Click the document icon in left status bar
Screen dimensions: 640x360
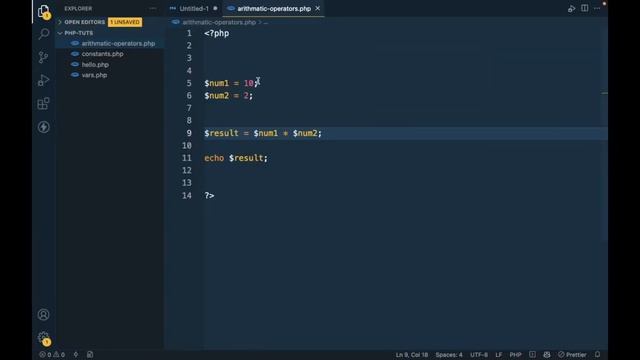[90, 355]
